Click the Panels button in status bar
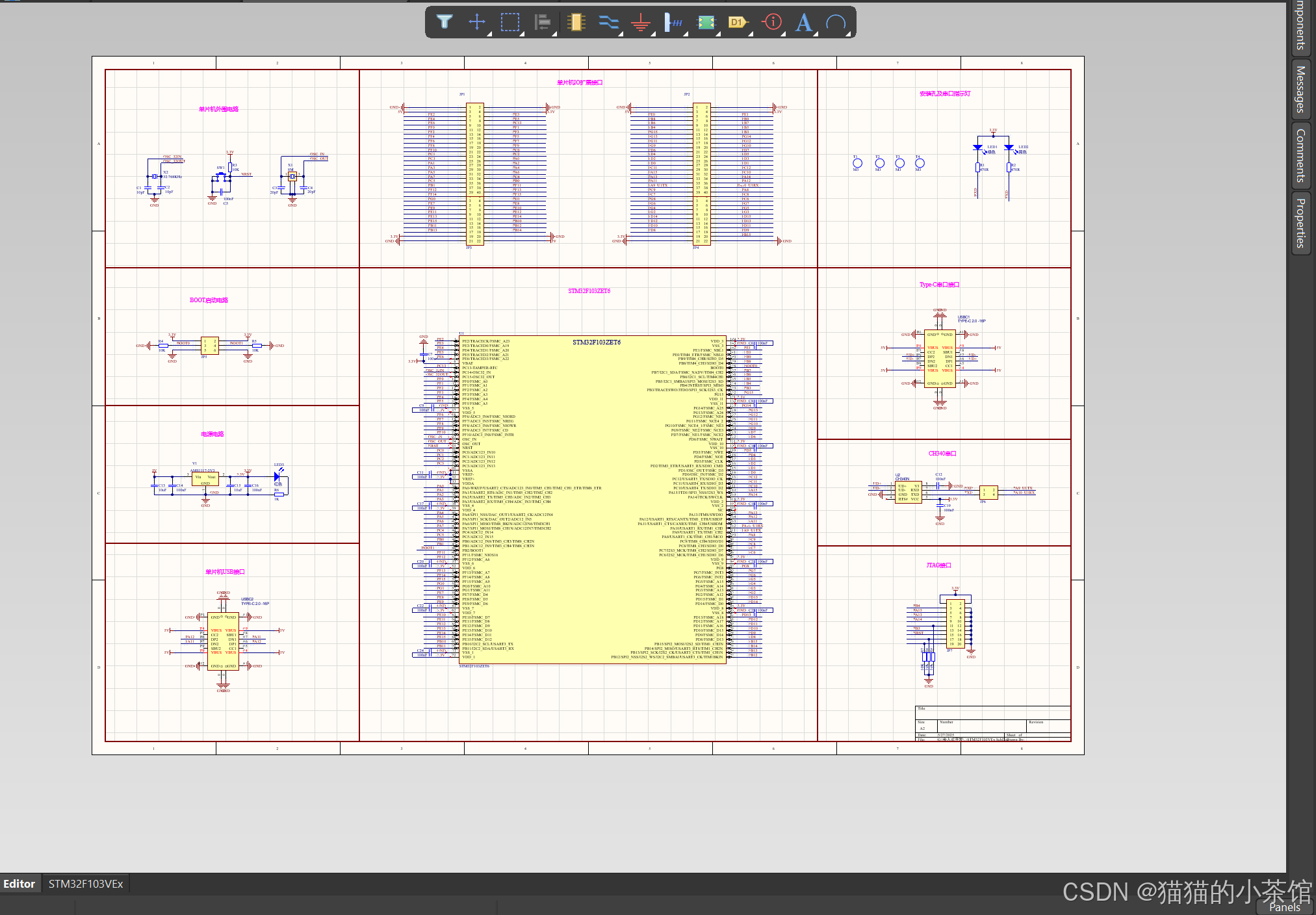Image resolution: width=1316 pixels, height=915 pixels. 1284,907
